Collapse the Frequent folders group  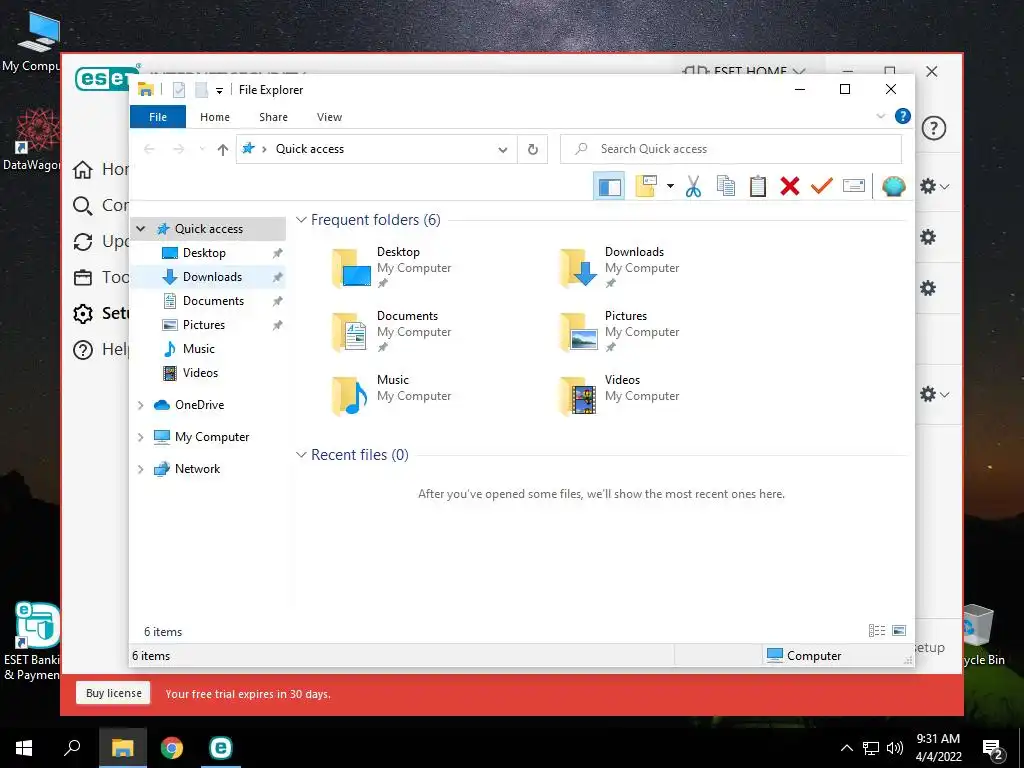[x=301, y=220]
